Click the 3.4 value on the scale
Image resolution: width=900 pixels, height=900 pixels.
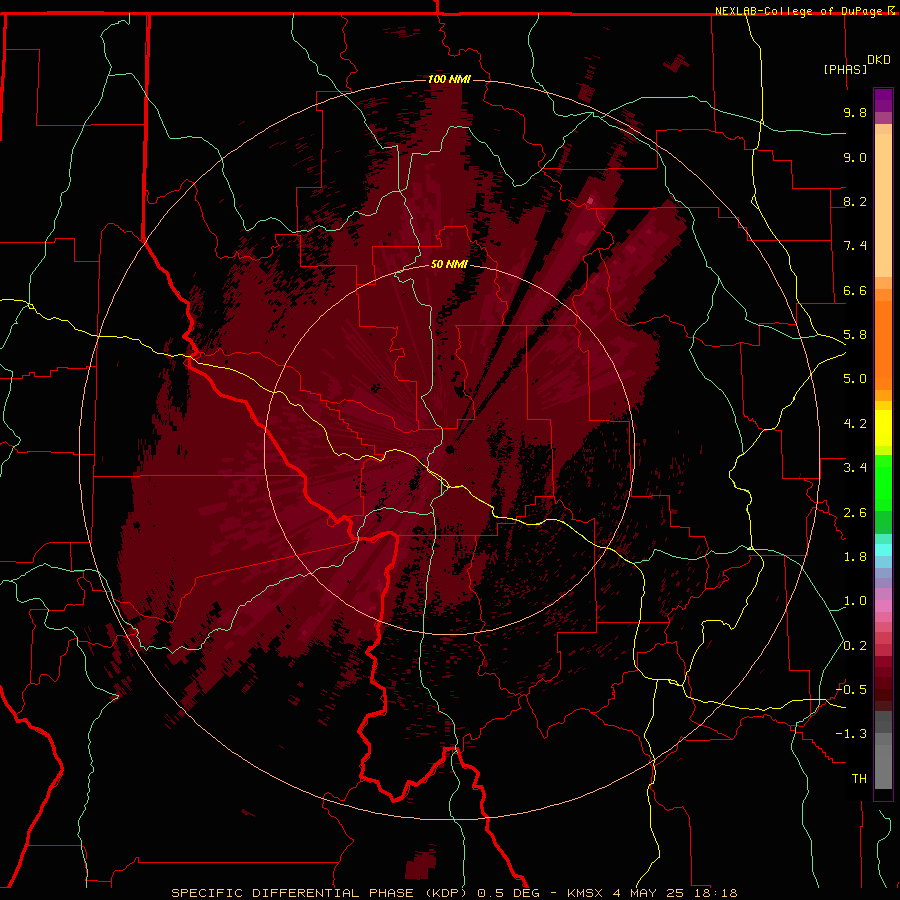855,468
